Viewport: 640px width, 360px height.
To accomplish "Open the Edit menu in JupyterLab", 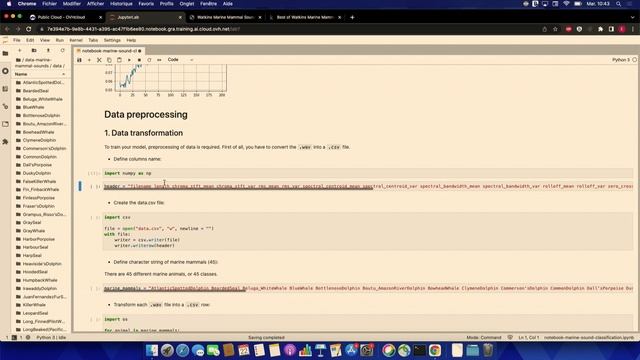I will pos(30,40).
